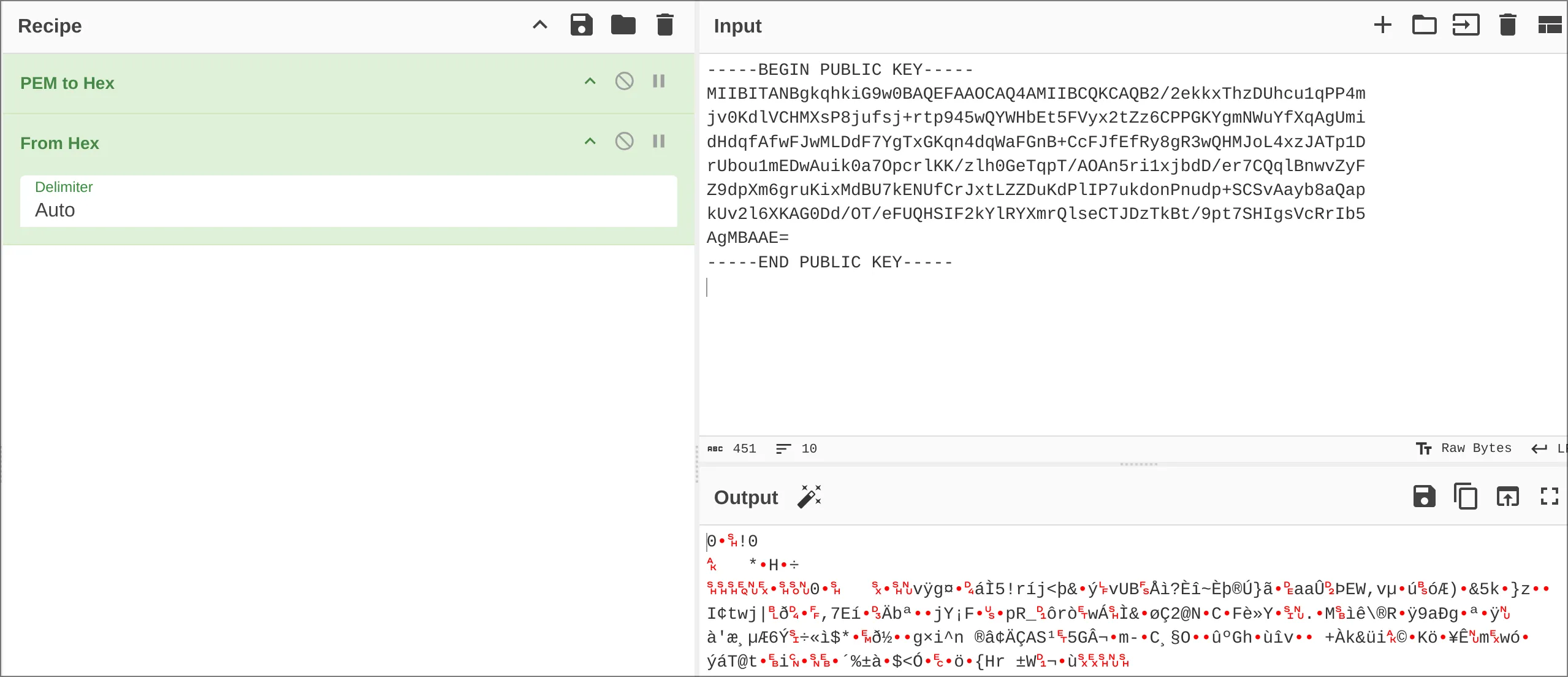The width and height of the screenshot is (1568, 677).
Task: Disable the From Hex operation
Action: tap(624, 142)
